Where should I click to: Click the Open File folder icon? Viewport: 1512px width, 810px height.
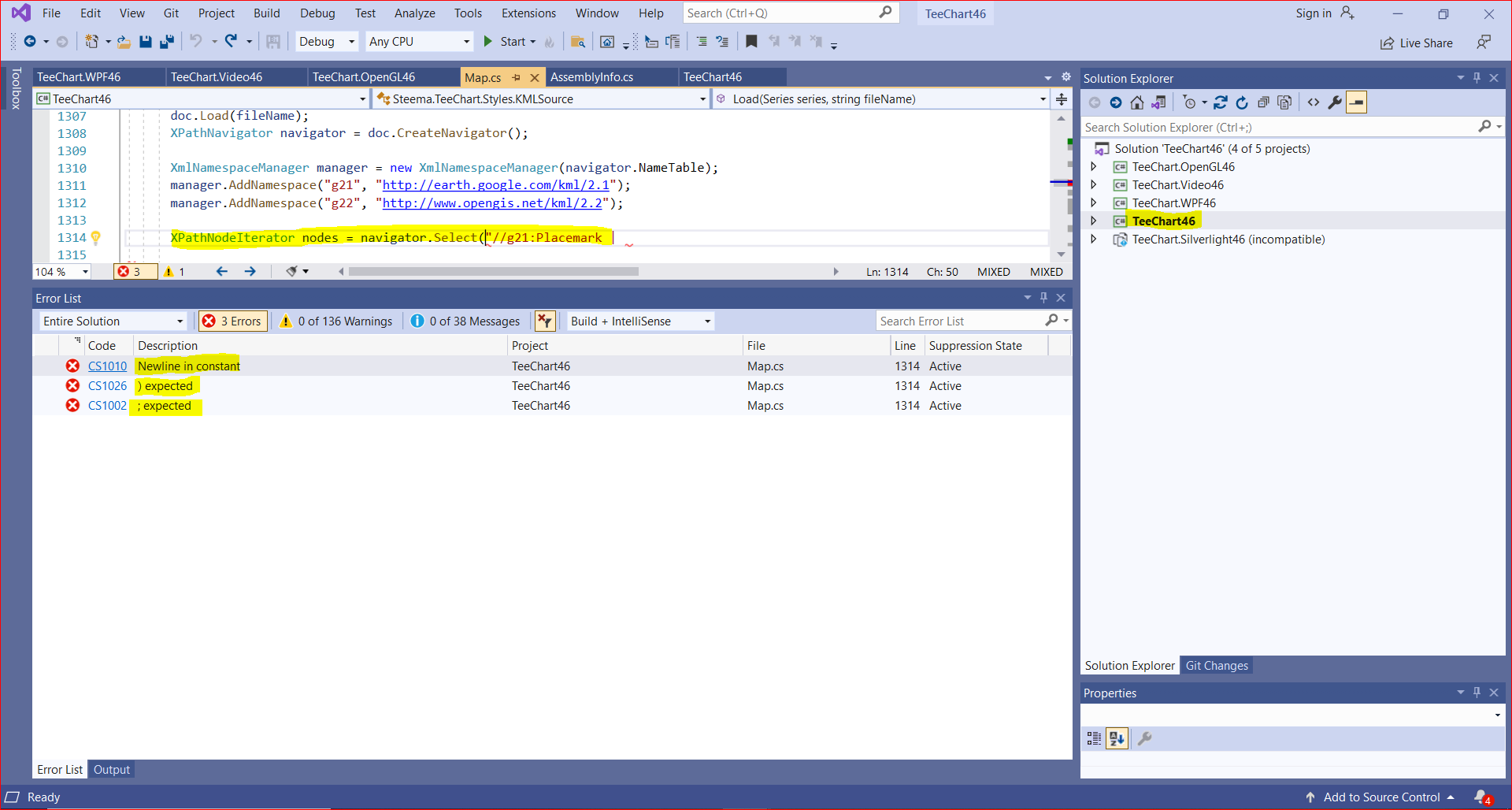[124, 42]
